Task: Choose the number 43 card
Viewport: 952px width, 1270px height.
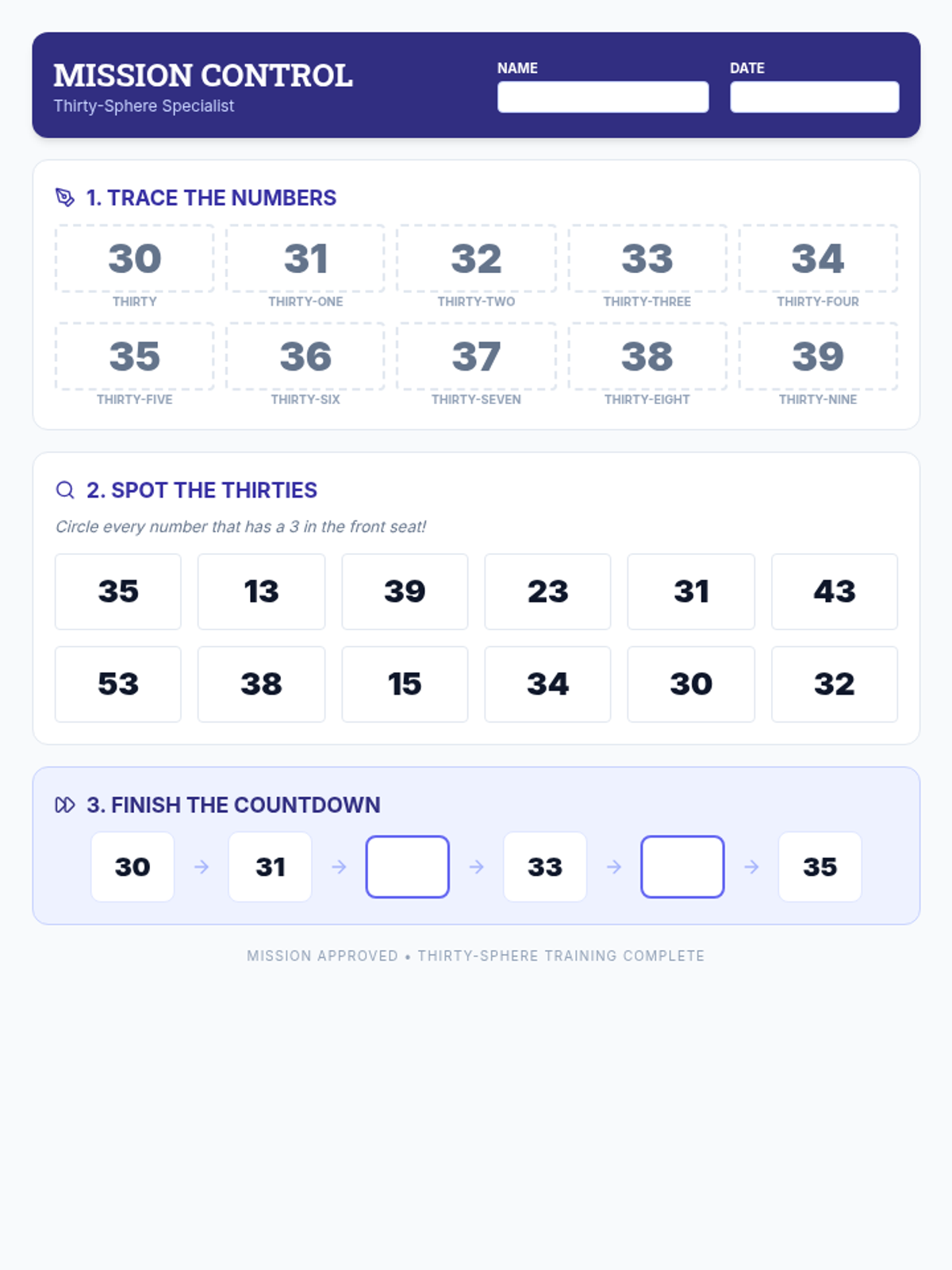Action: click(835, 592)
